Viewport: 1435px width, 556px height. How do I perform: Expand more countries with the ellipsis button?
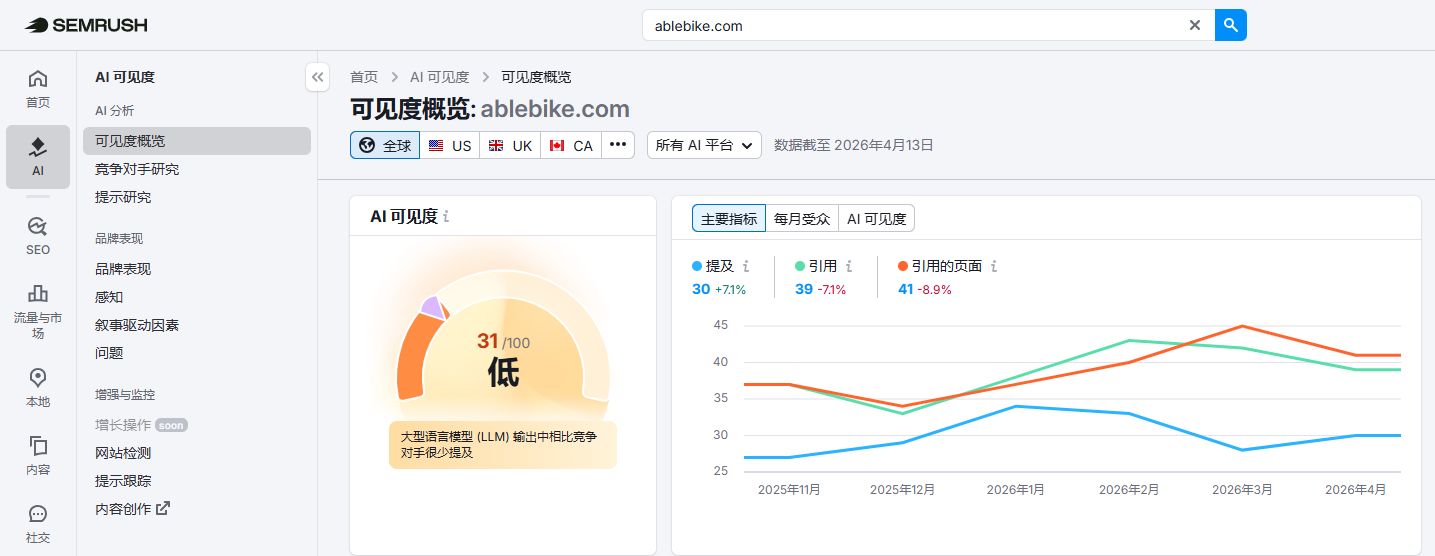coord(617,145)
